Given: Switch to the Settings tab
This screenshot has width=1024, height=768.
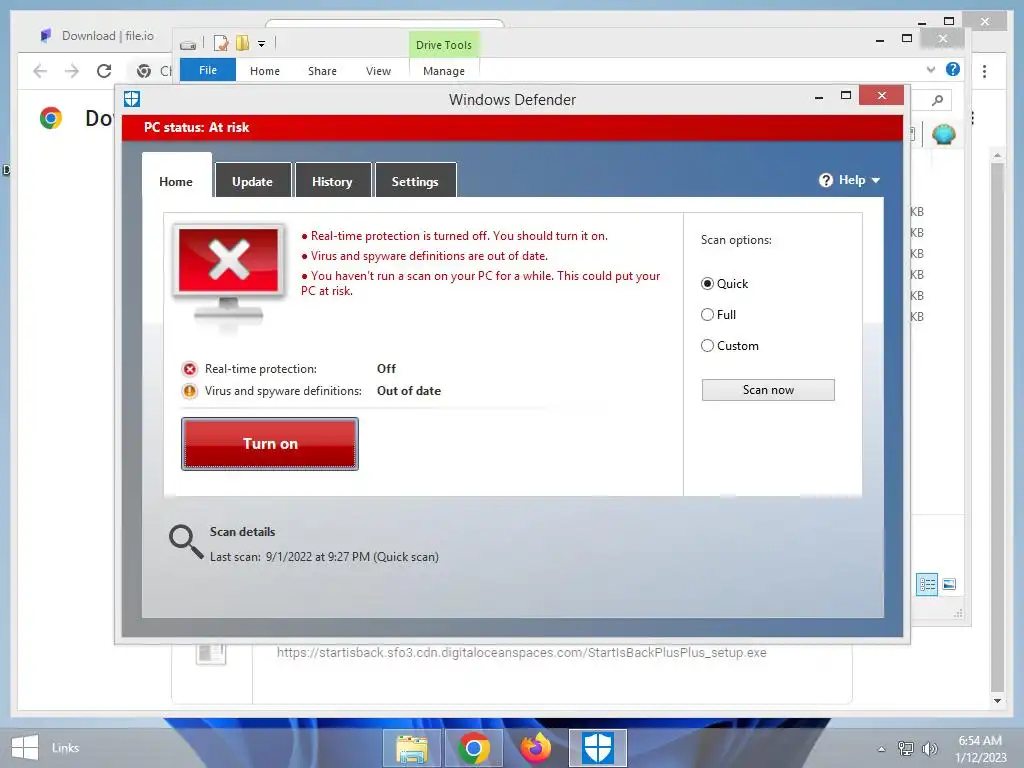Looking at the screenshot, I should 415,181.
